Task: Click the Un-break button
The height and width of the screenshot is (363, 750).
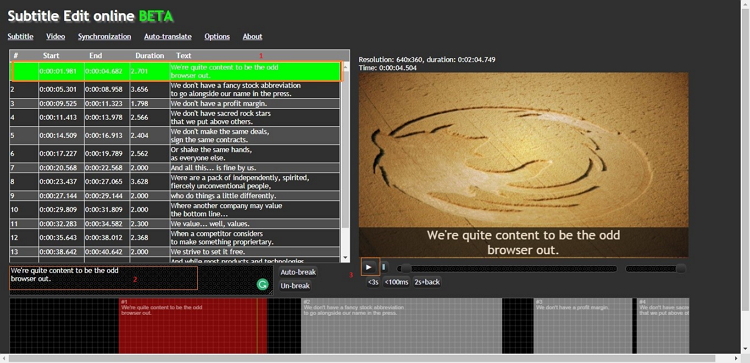Action: (295, 286)
